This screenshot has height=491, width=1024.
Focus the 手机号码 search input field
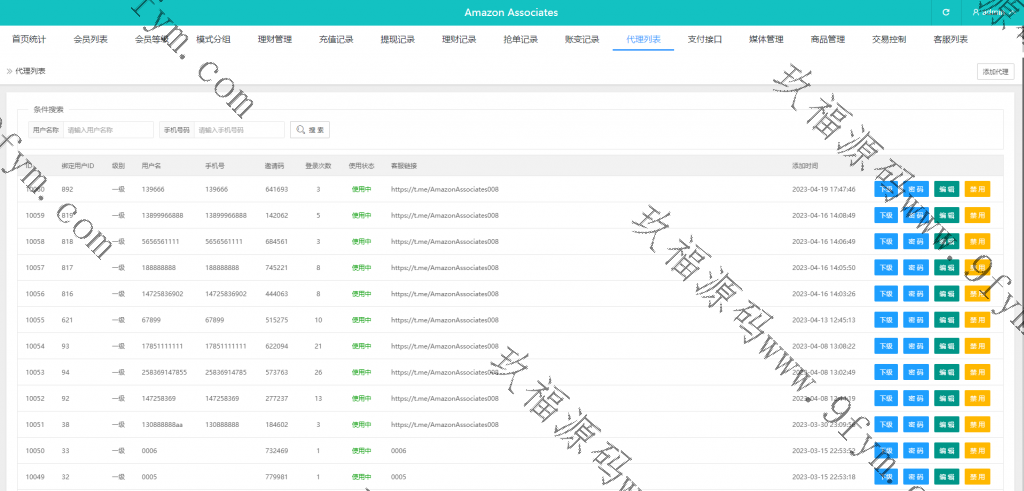click(x=239, y=130)
